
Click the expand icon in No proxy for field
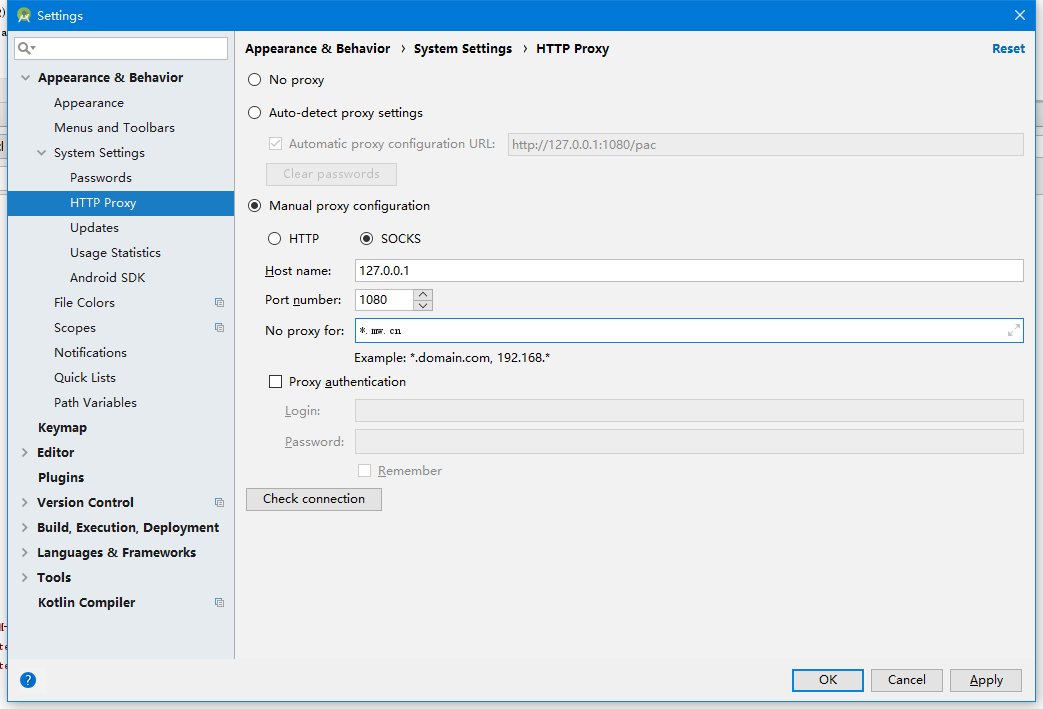point(1013,331)
